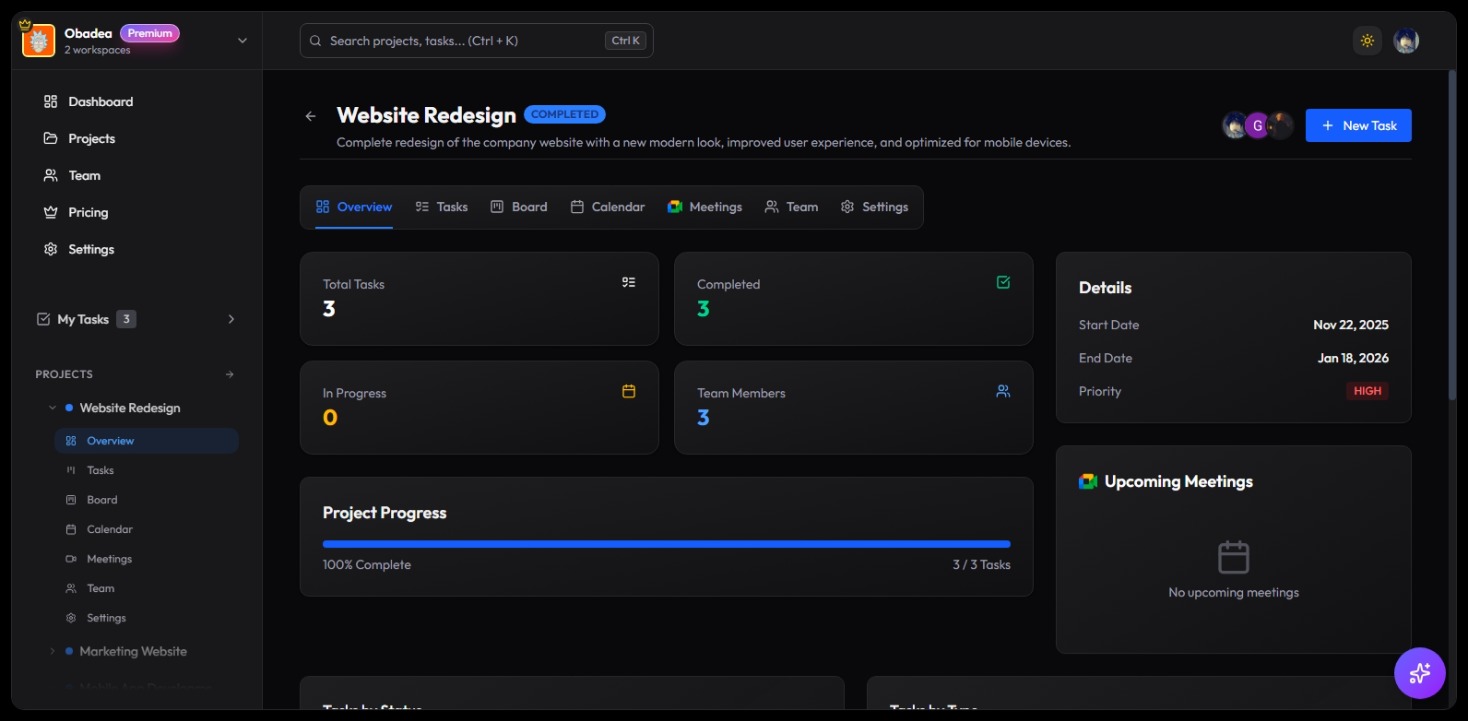Click the Dashboard icon in the sidebar
Screen dimensions: 1468x721
coord(51,102)
